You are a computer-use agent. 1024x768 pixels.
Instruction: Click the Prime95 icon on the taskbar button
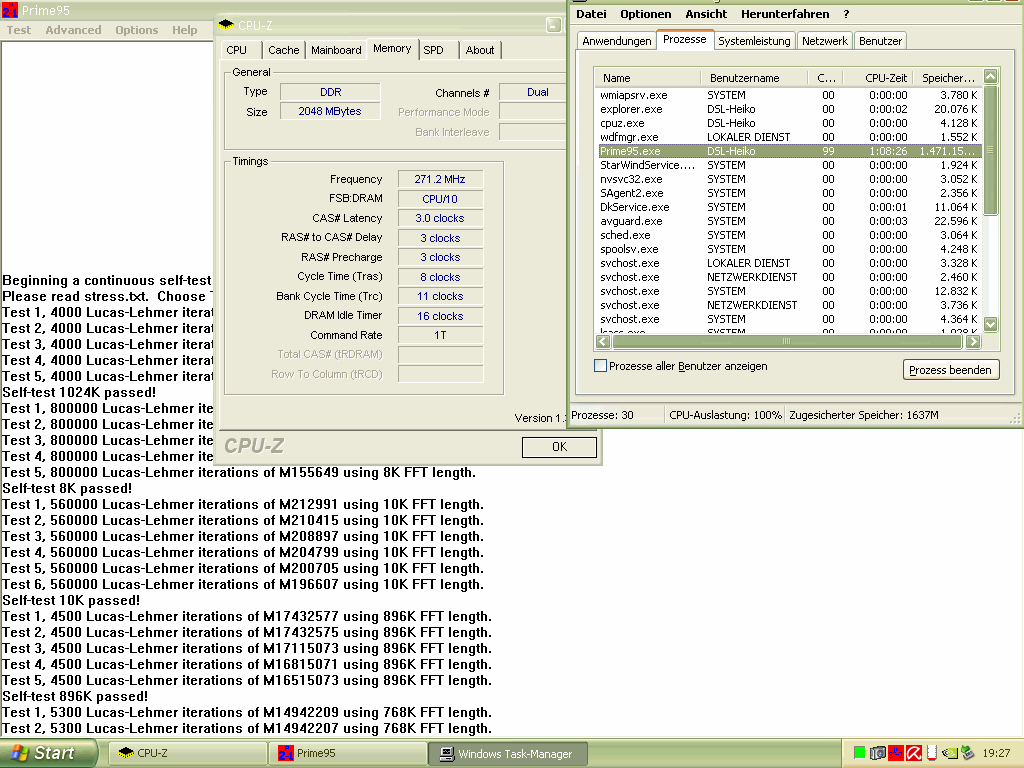point(286,753)
